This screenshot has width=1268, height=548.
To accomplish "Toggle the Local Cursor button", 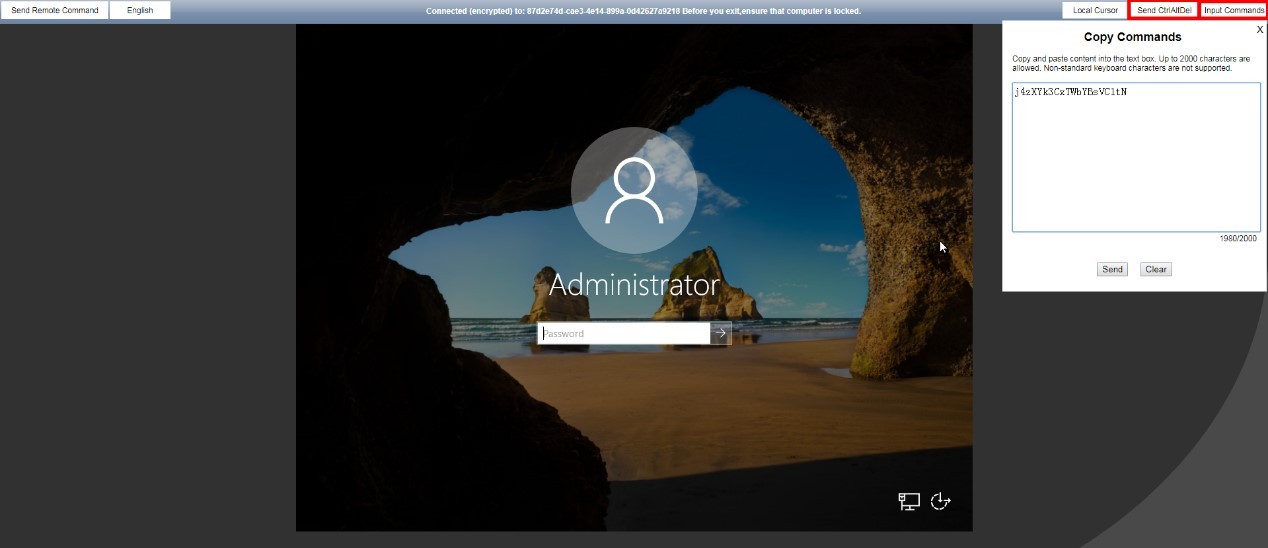I will [1095, 10].
